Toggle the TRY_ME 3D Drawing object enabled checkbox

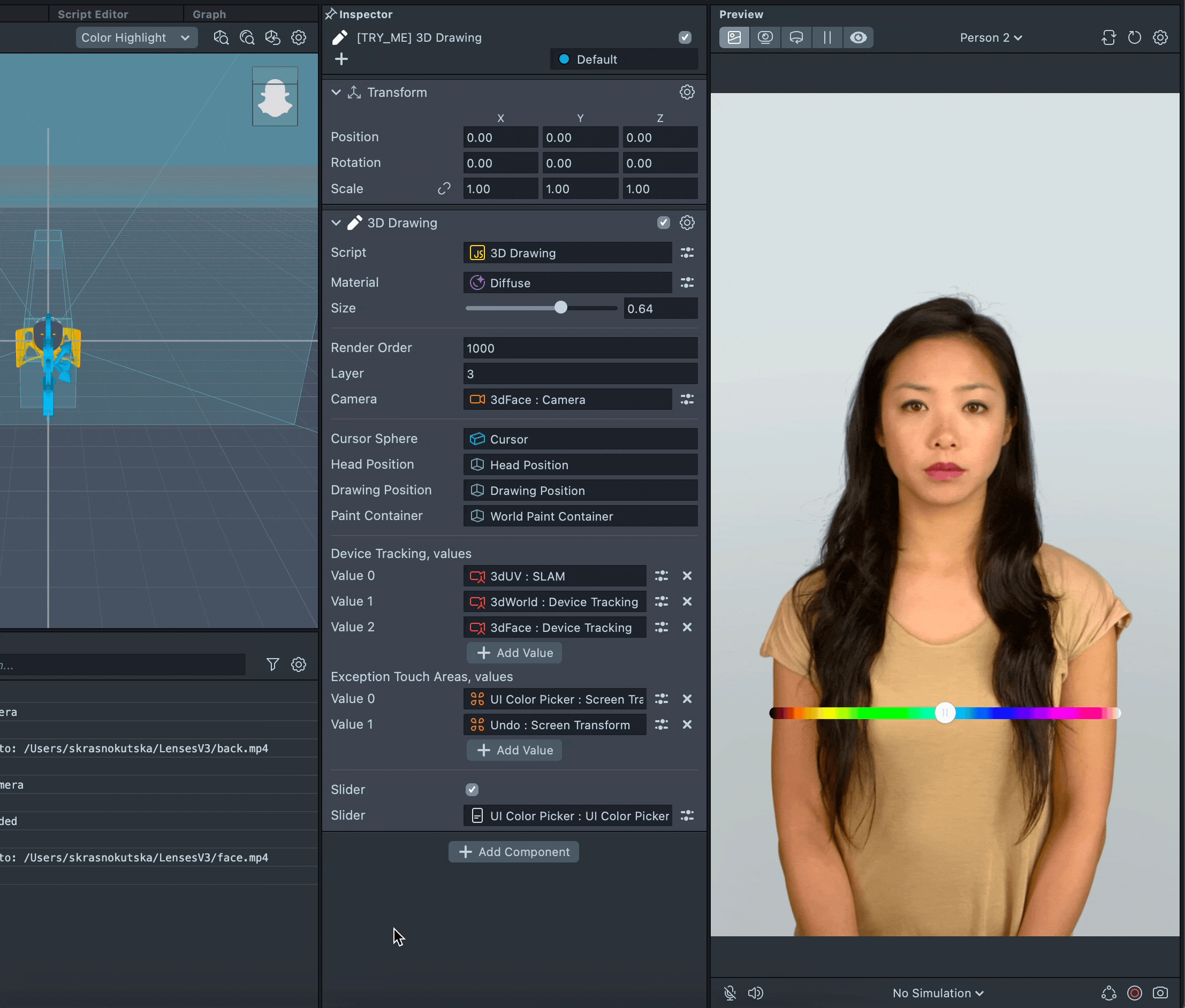click(684, 37)
